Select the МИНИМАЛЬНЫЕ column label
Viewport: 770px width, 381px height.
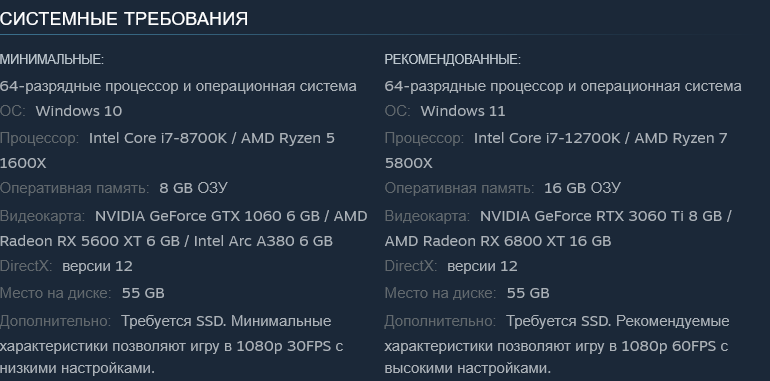click(52, 59)
